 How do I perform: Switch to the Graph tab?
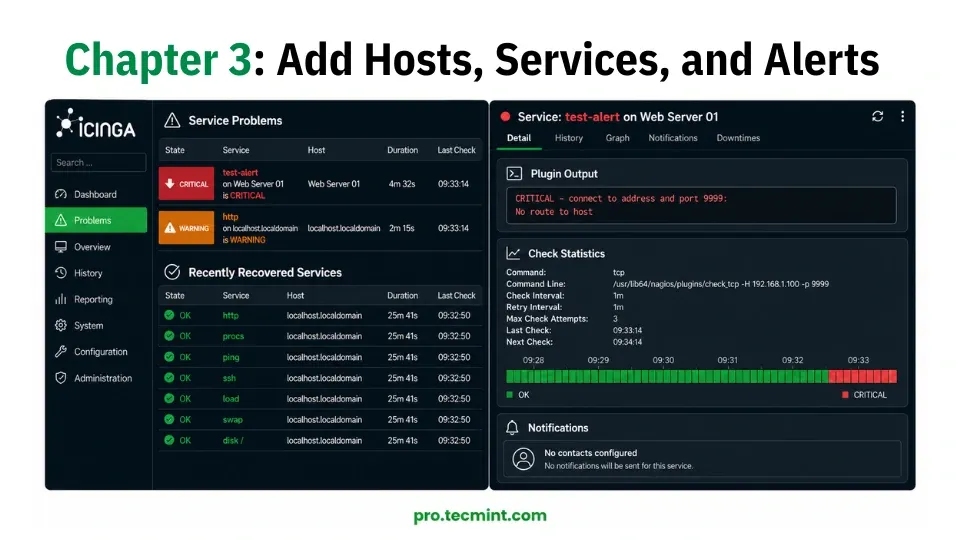tap(617, 138)
